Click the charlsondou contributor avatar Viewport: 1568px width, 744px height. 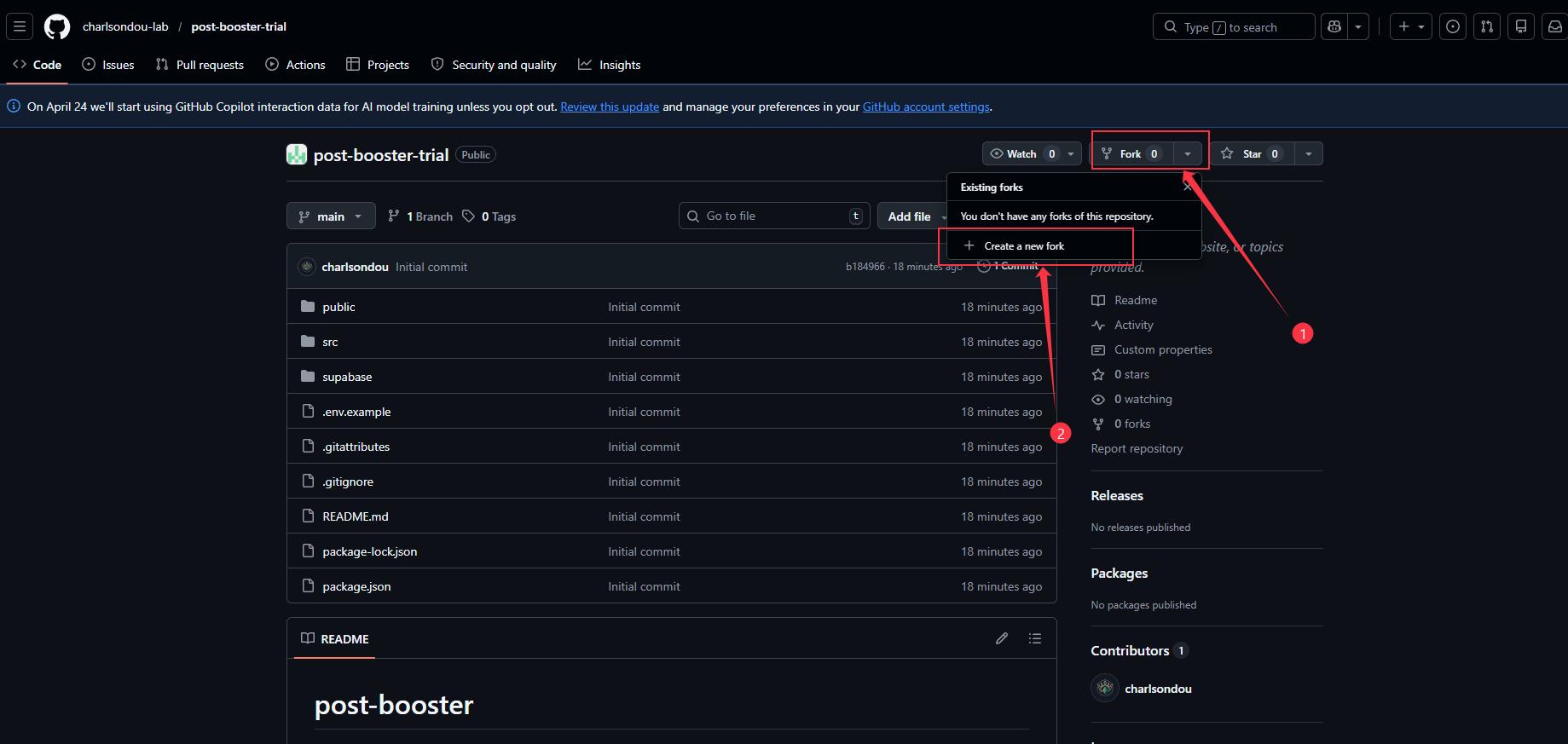click(x=1105, y=688)
